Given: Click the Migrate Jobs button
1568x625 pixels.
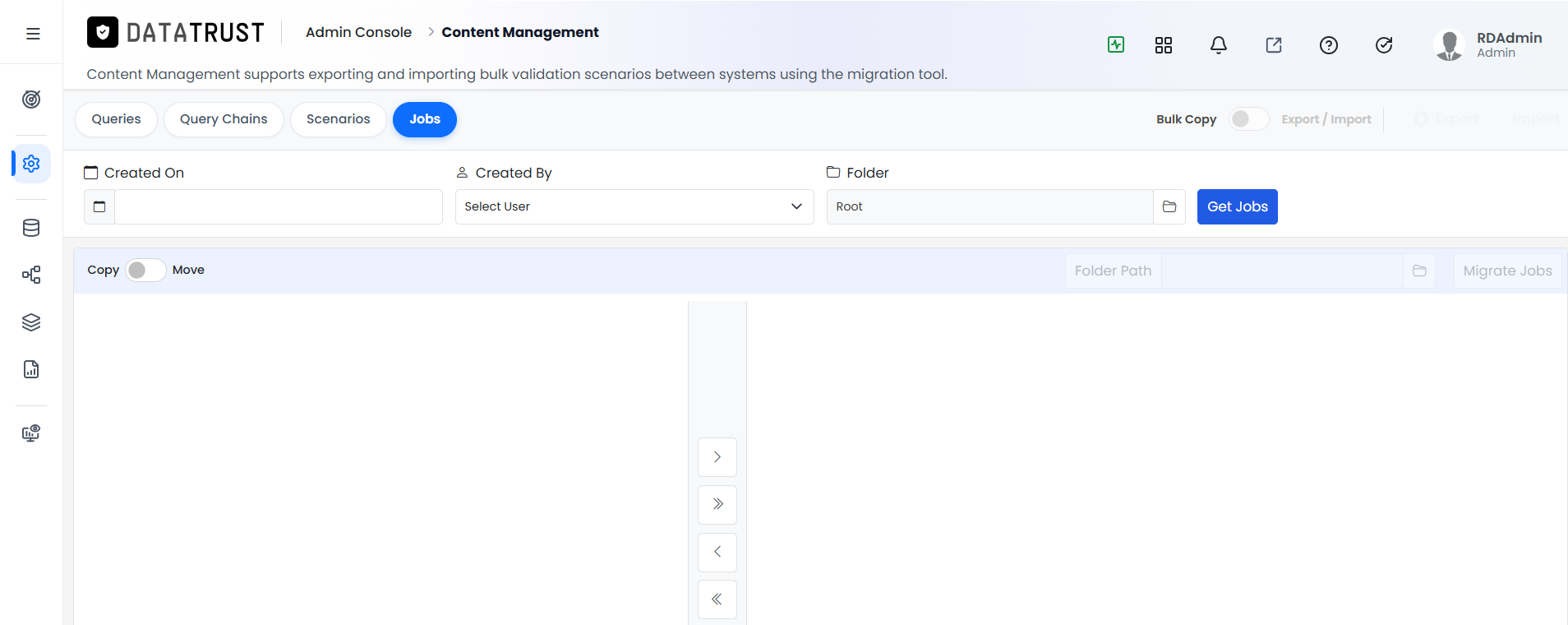Looking at the screenshot, I should click(1508, 271).
